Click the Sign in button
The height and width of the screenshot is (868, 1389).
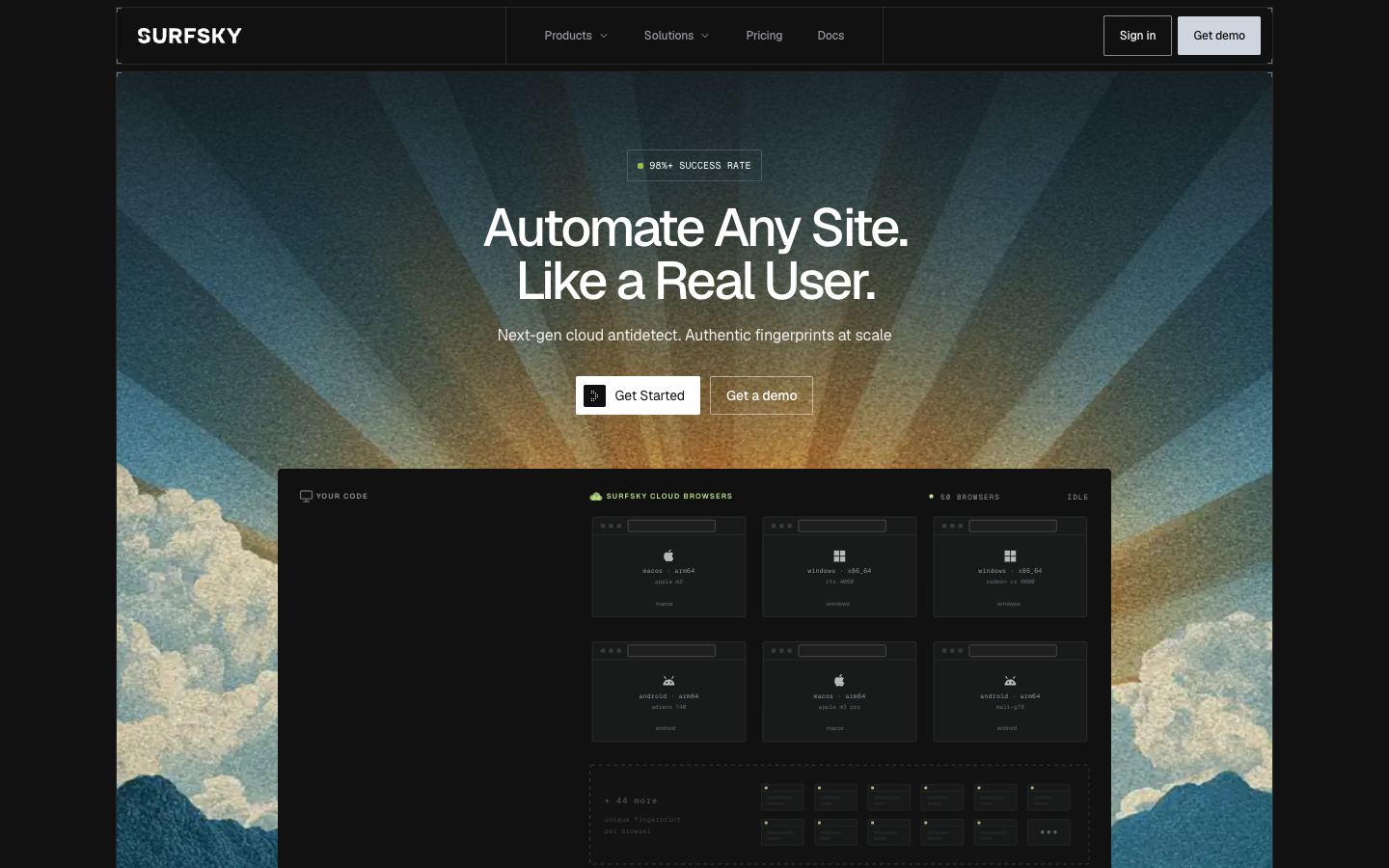pos(1137,36)
